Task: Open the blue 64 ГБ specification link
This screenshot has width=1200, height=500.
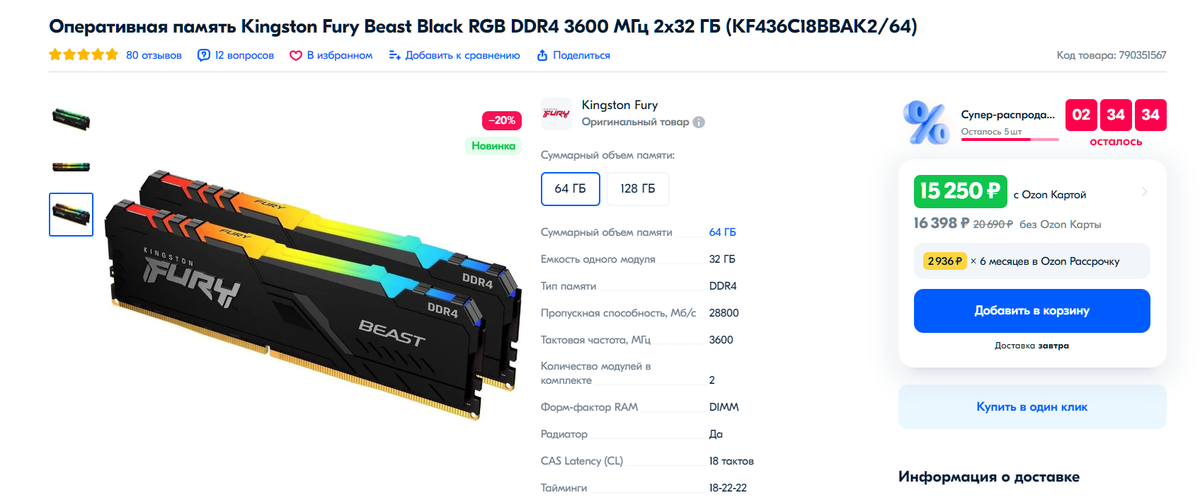Action: tap(722, 232)
